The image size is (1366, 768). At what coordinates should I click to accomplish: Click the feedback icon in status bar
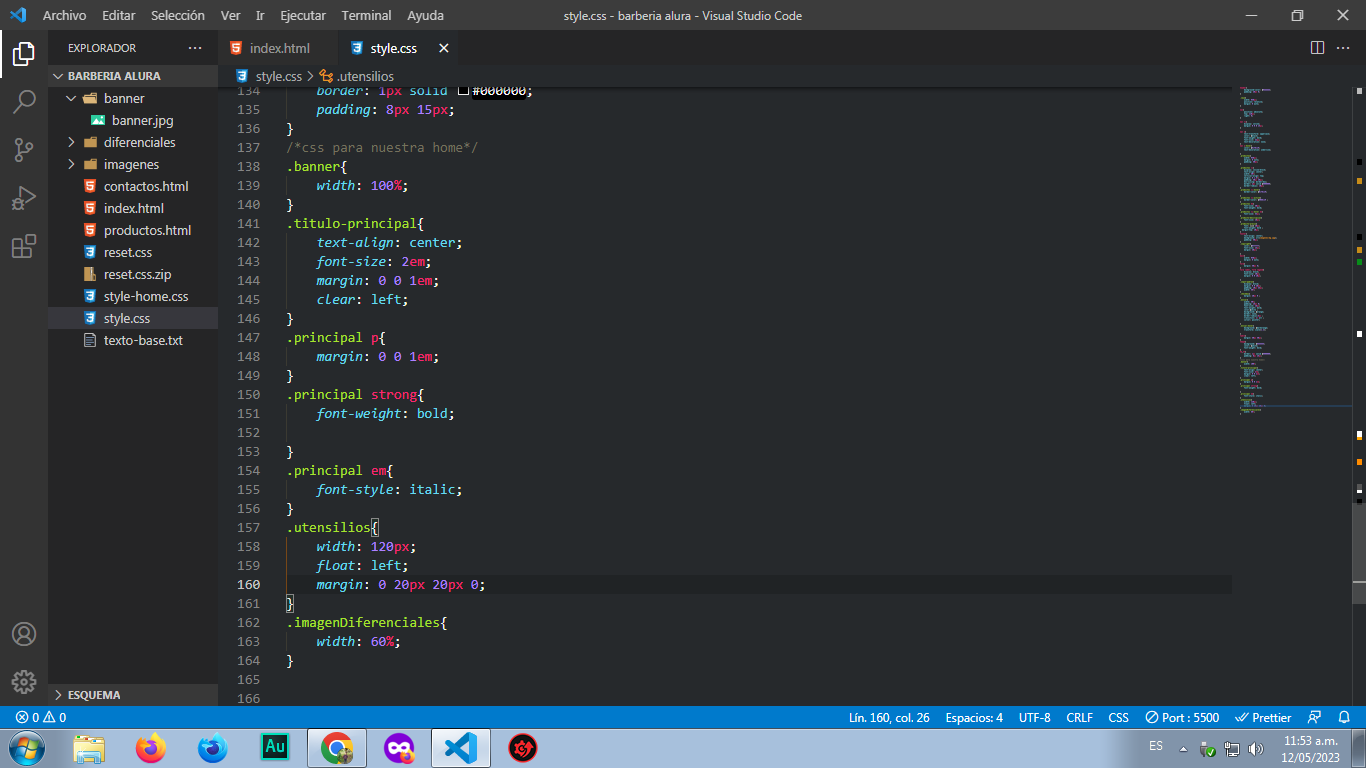(x=1316, y=717)
